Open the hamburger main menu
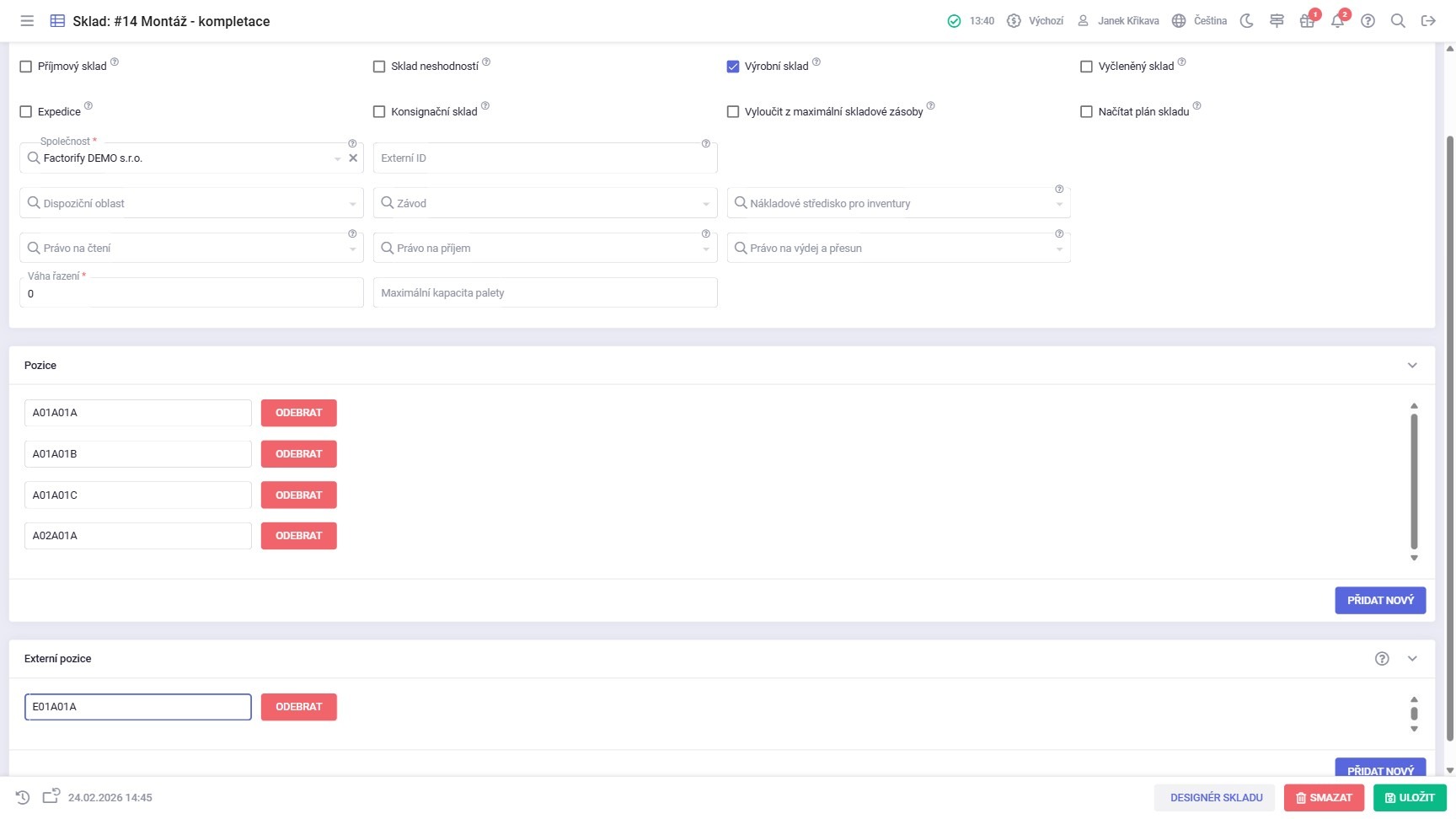 tap(27, 21)
